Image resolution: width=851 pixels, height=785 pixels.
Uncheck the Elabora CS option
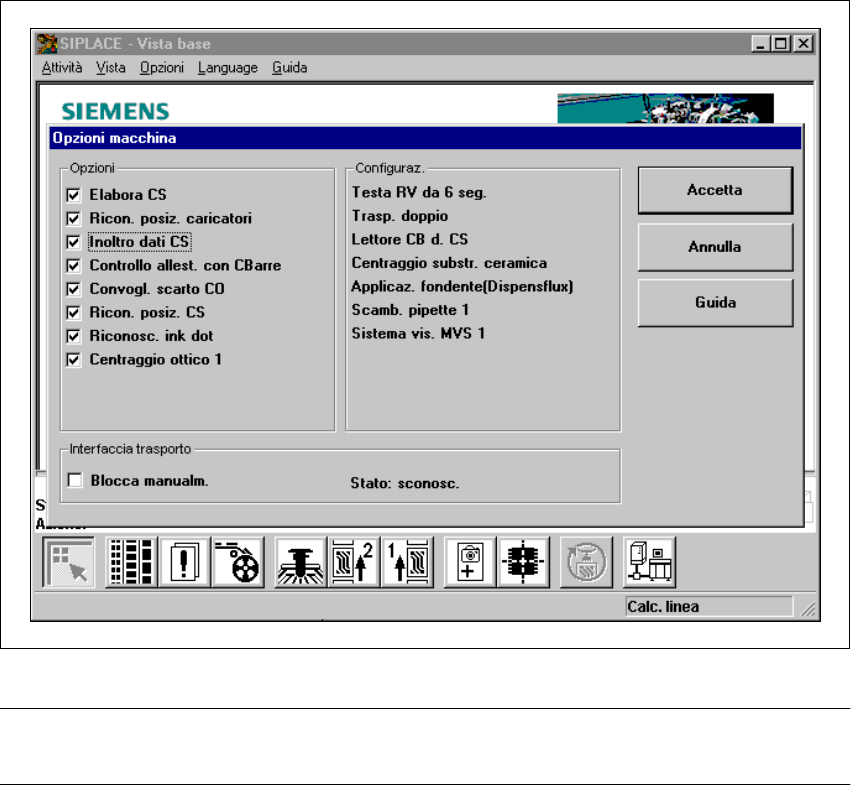pyautogui.click(x=73, y=195)
